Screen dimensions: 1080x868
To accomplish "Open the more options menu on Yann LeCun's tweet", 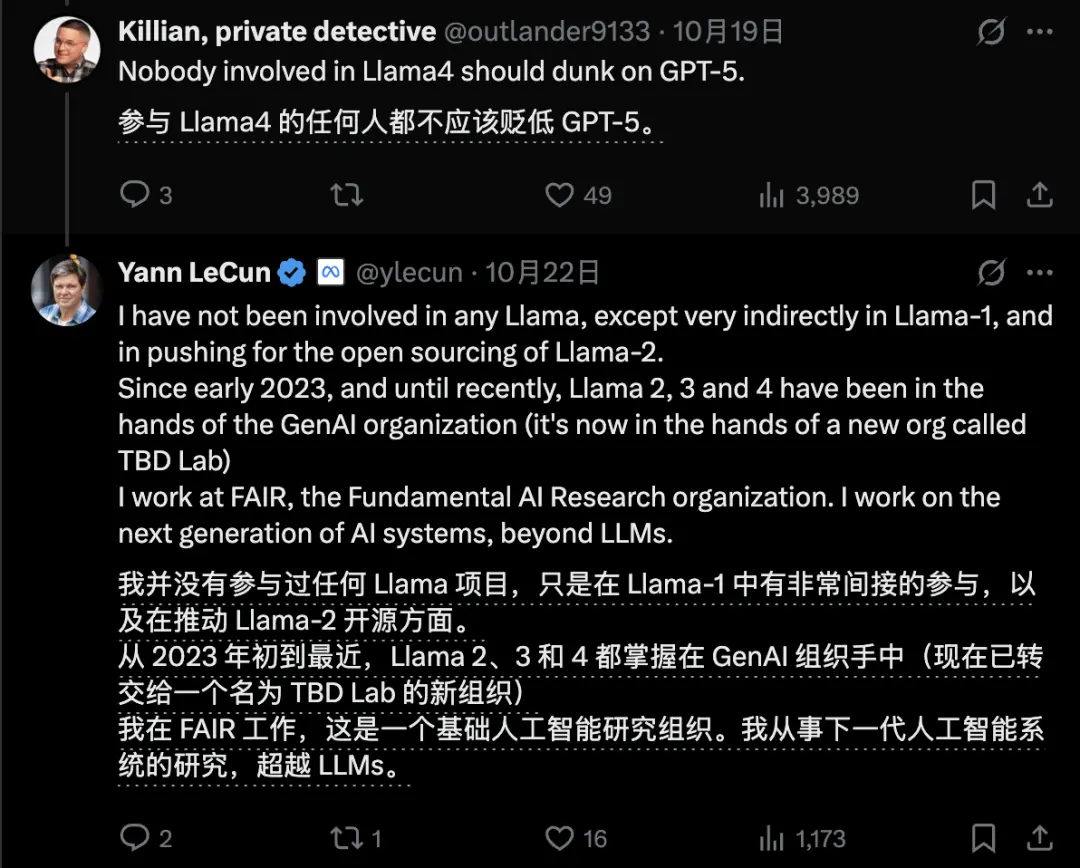I will (x=1041, y=272).
